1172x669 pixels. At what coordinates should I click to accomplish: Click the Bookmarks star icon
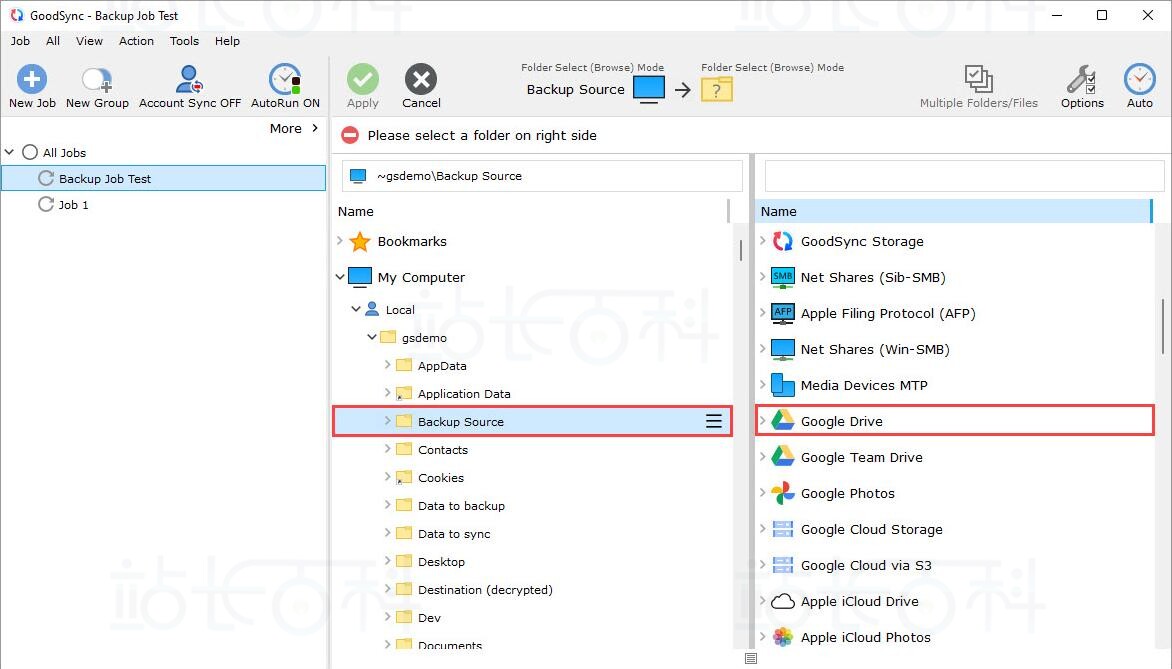(x=360, y=241)
